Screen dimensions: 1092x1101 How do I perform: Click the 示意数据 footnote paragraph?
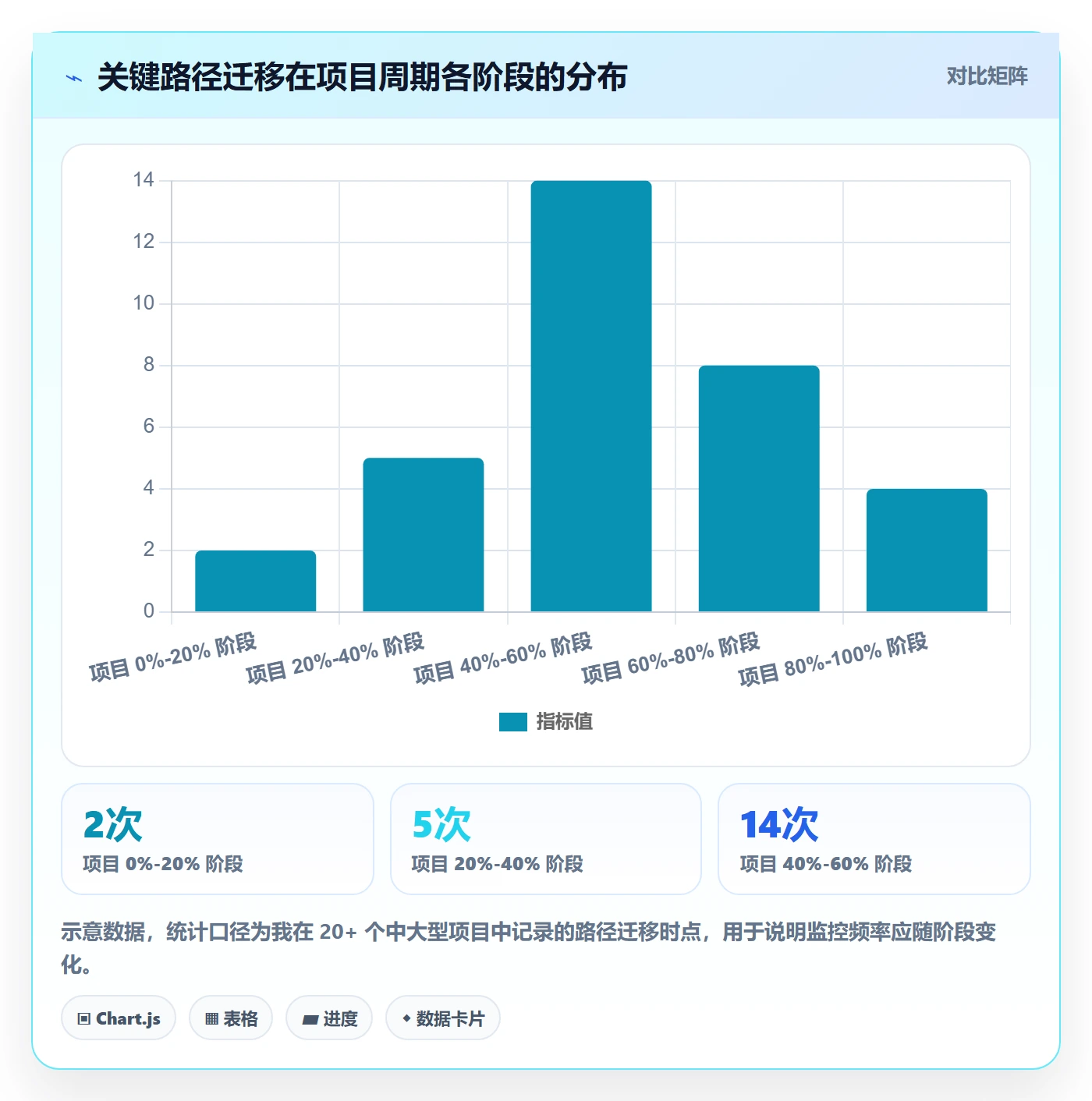pyautogui.click(x=529, y=947)
